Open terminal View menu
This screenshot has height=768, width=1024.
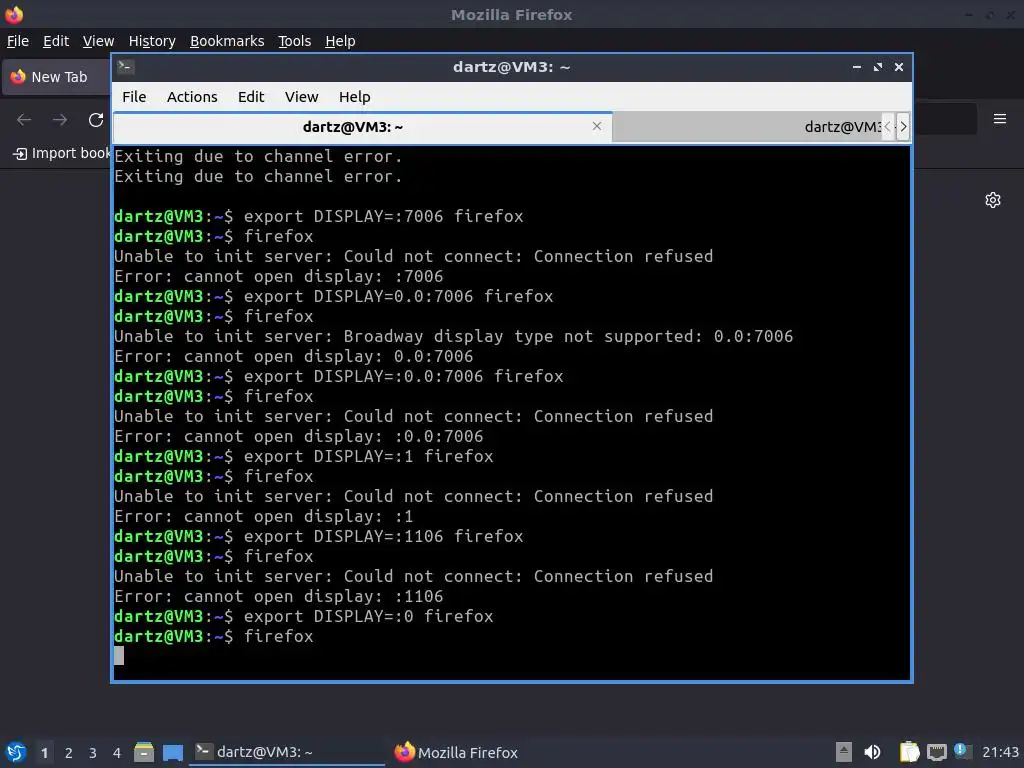301,97
